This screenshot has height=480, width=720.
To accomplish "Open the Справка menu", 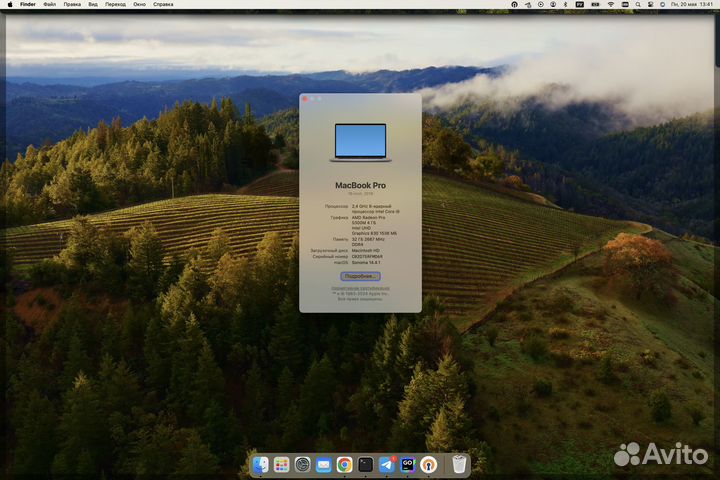I will [163, 4].
